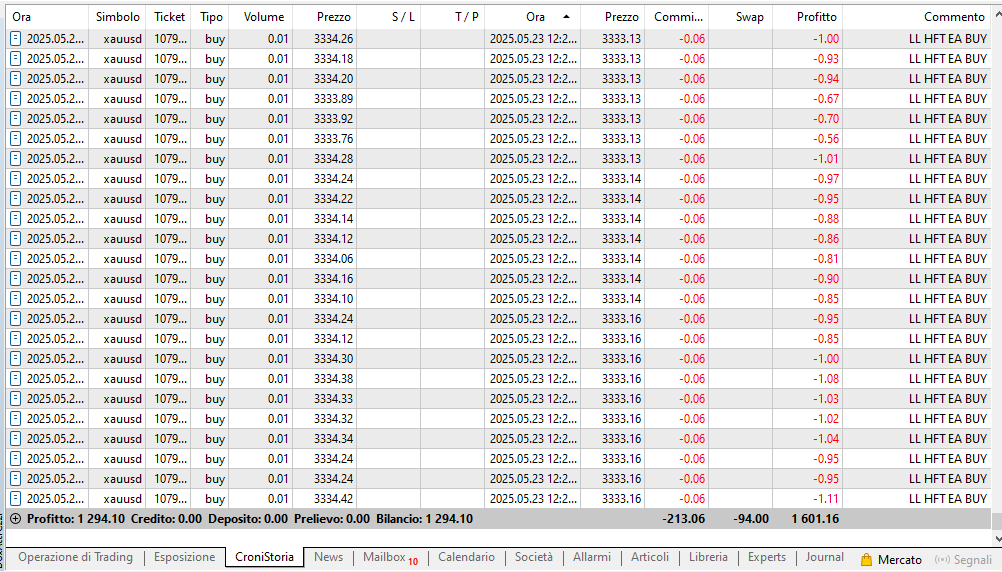Click the order icon for row priced 3334.14
The height and width of the screenshot is (572, 1002).
[15, 219]
